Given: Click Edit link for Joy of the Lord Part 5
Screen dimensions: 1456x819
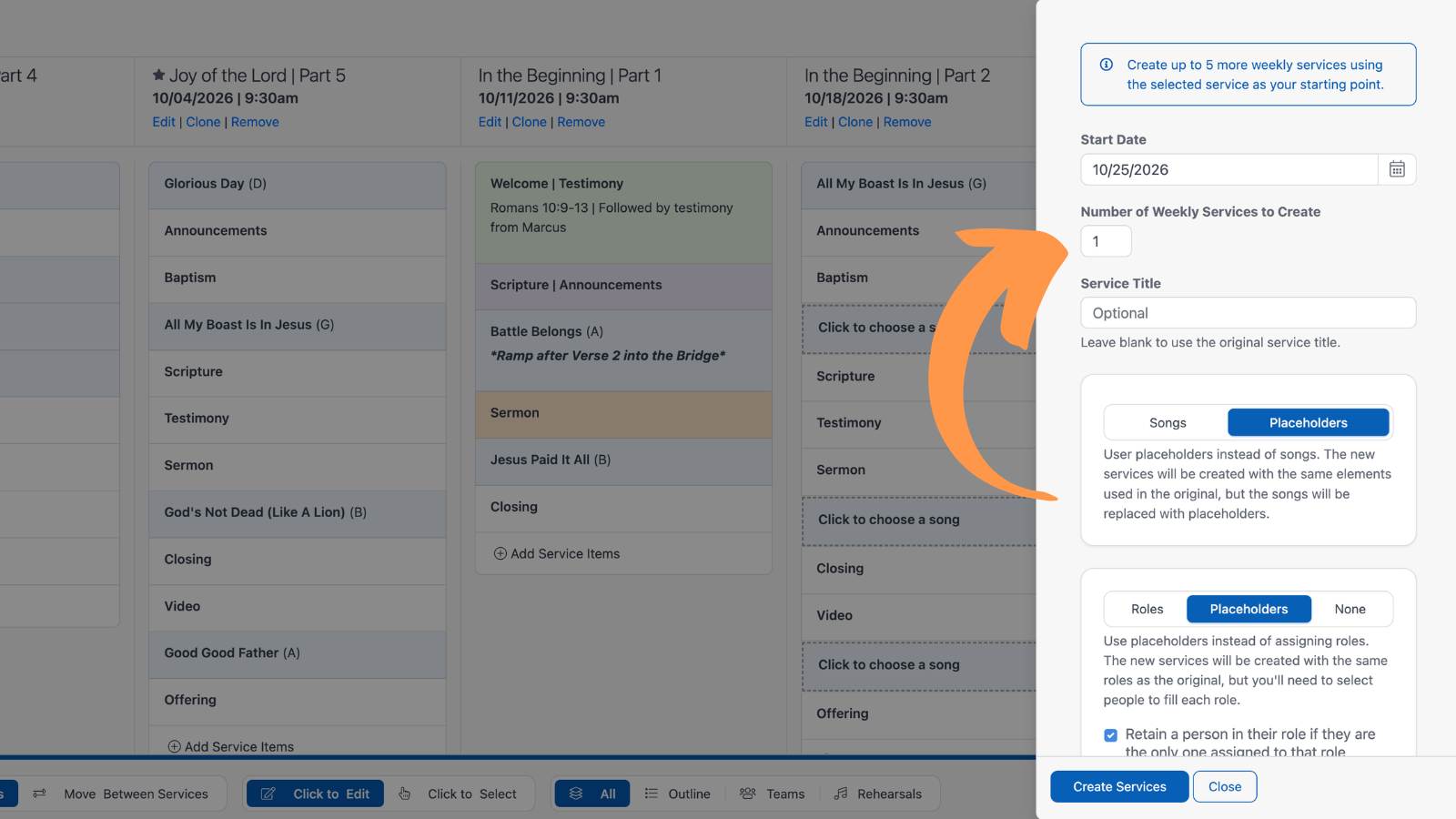Looking at the screenshot, I should point(164,122).
